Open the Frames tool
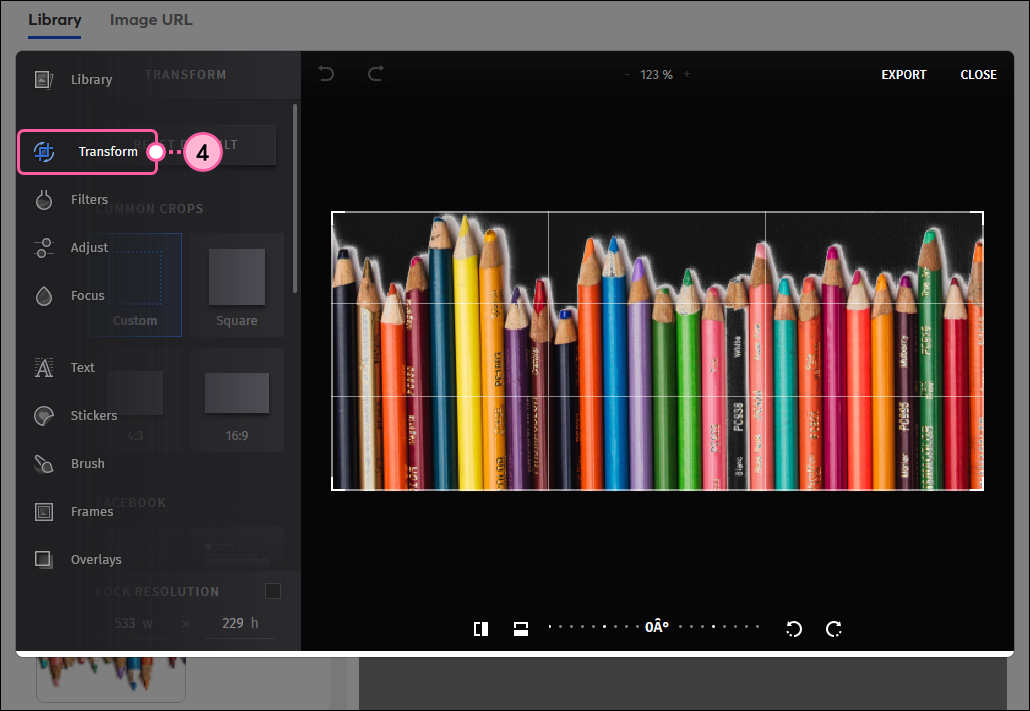The width and height of the screenshot is (1030, 711). tap(73, 511)
